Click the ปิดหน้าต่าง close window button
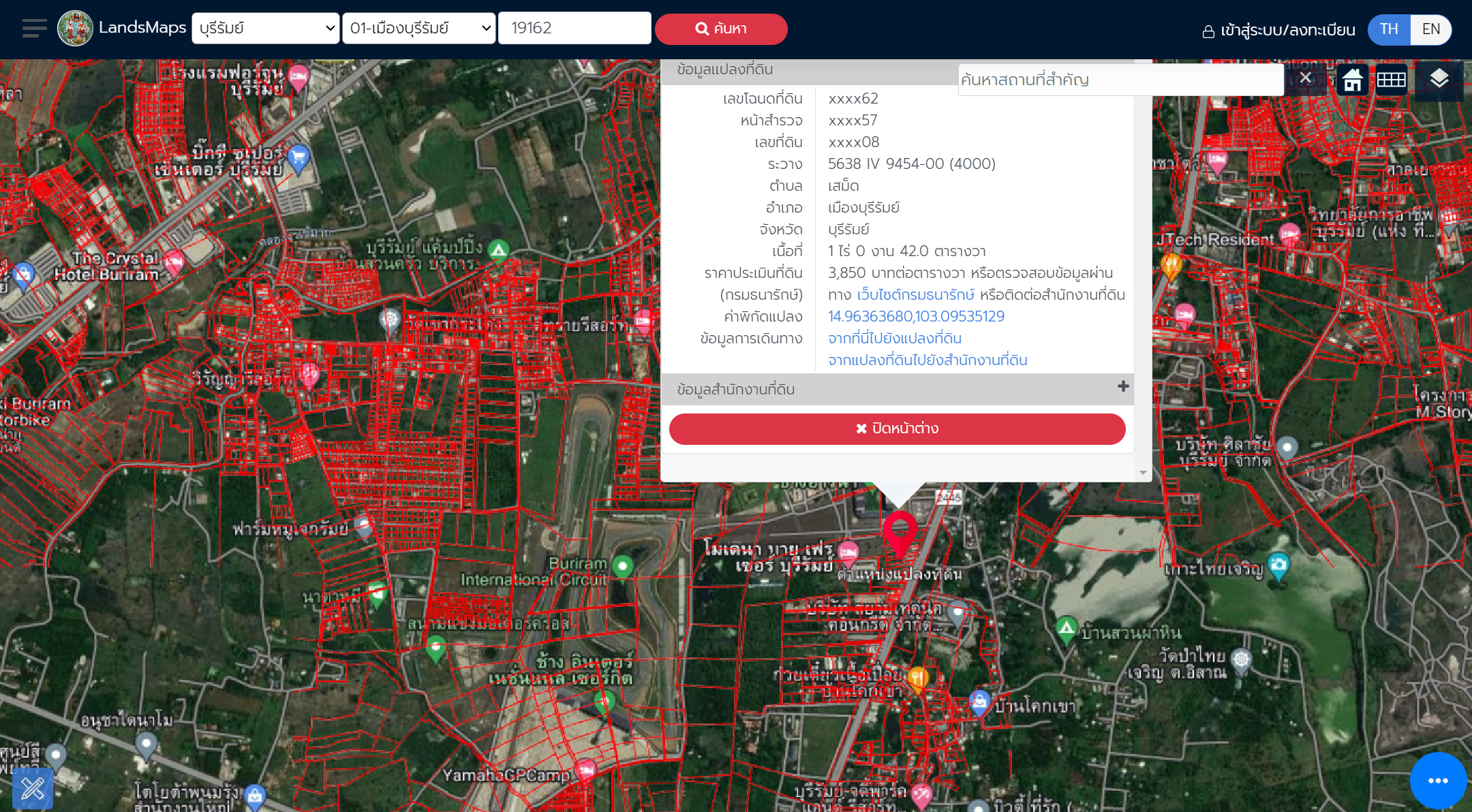This screenshot has height=812, width=1472. coord(897,428)
